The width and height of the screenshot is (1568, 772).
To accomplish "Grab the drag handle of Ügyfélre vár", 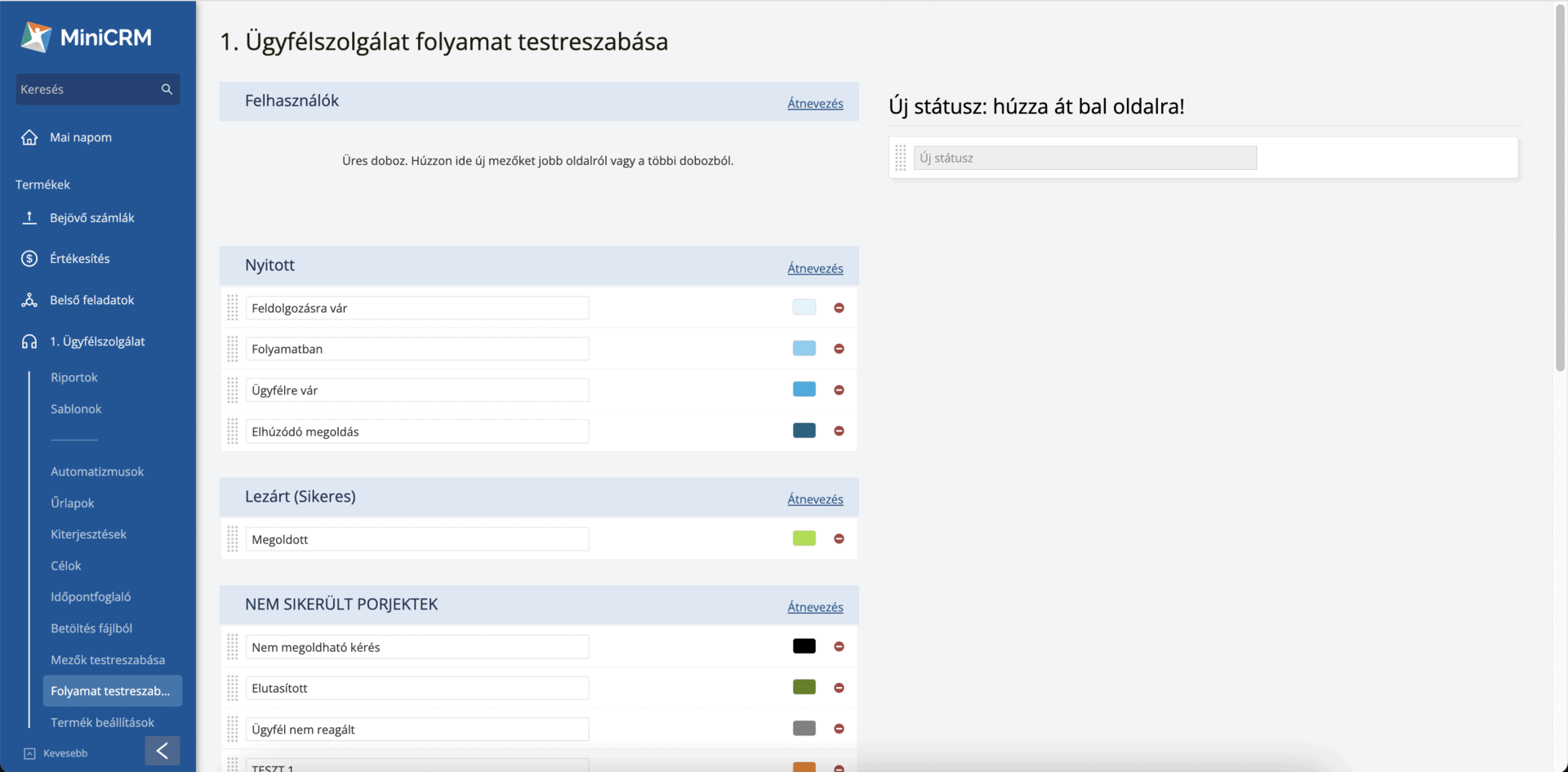I will [233, 390].
